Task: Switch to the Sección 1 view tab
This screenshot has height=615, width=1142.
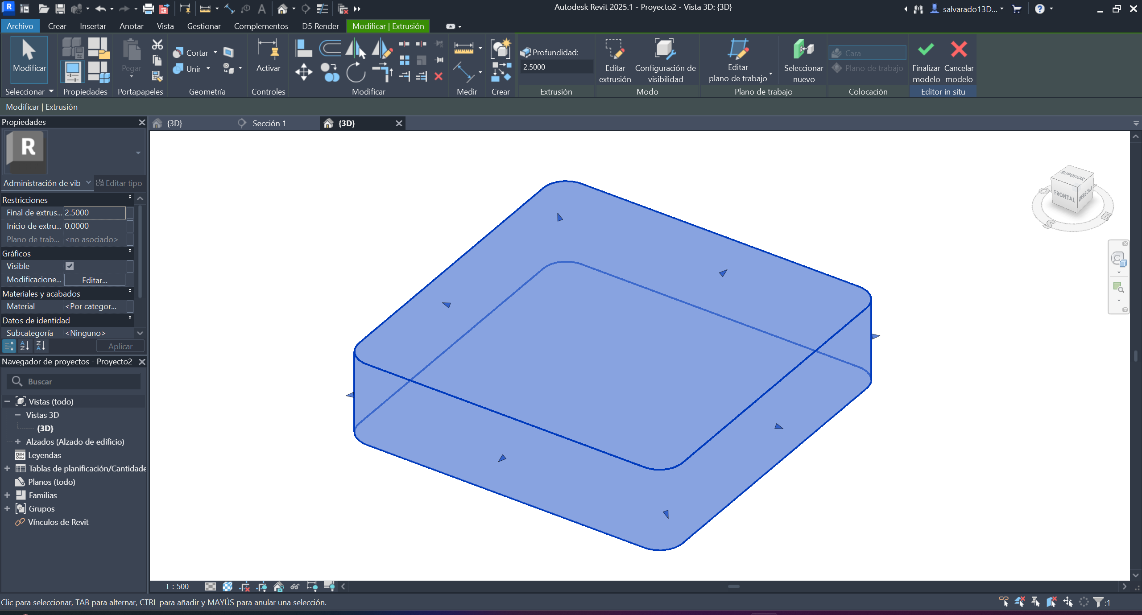Action: [x=269, y=123]
